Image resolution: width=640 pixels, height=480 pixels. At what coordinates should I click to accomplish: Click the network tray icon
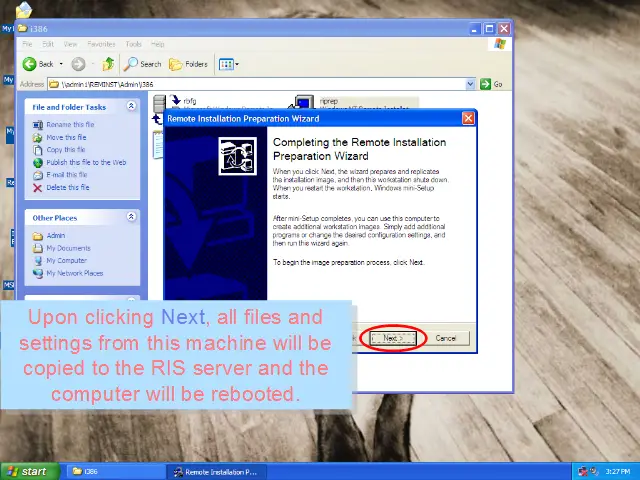[x=584, y=472]
